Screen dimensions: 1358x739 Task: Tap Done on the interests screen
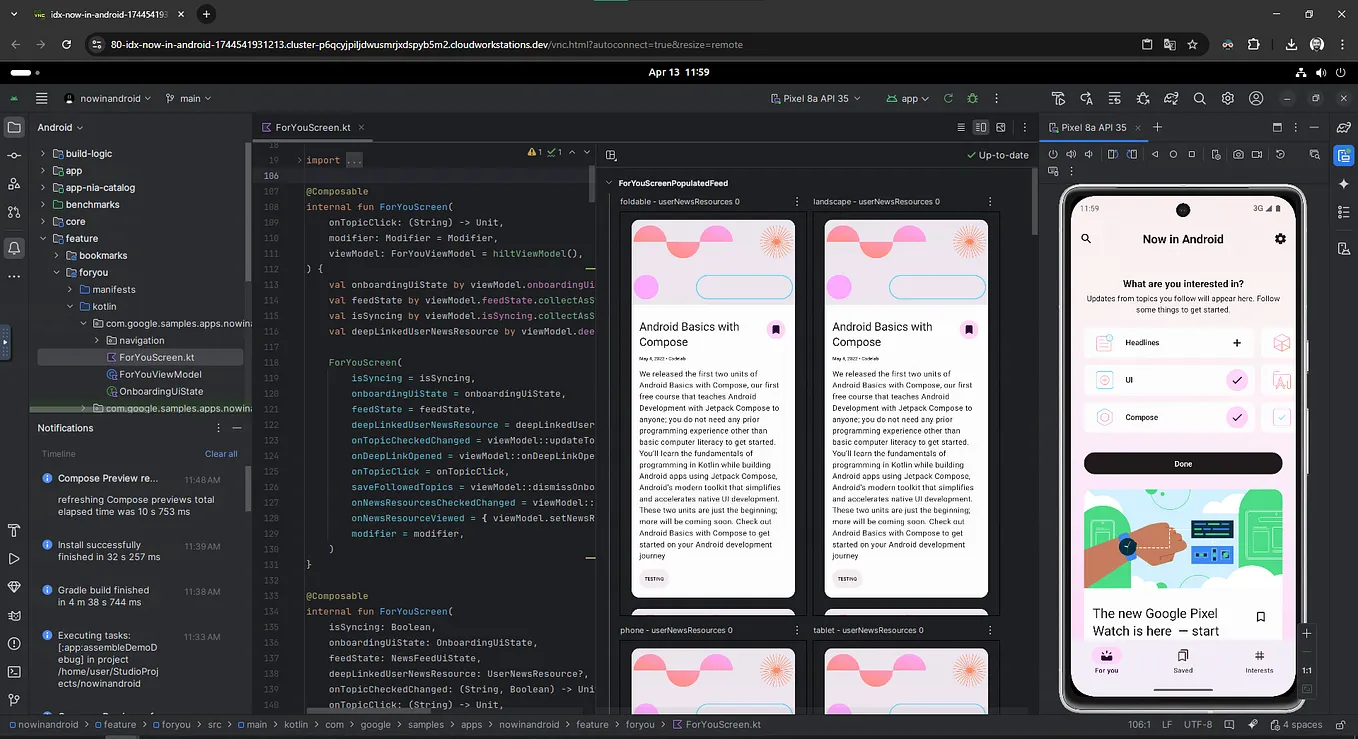coord(1183,463)
